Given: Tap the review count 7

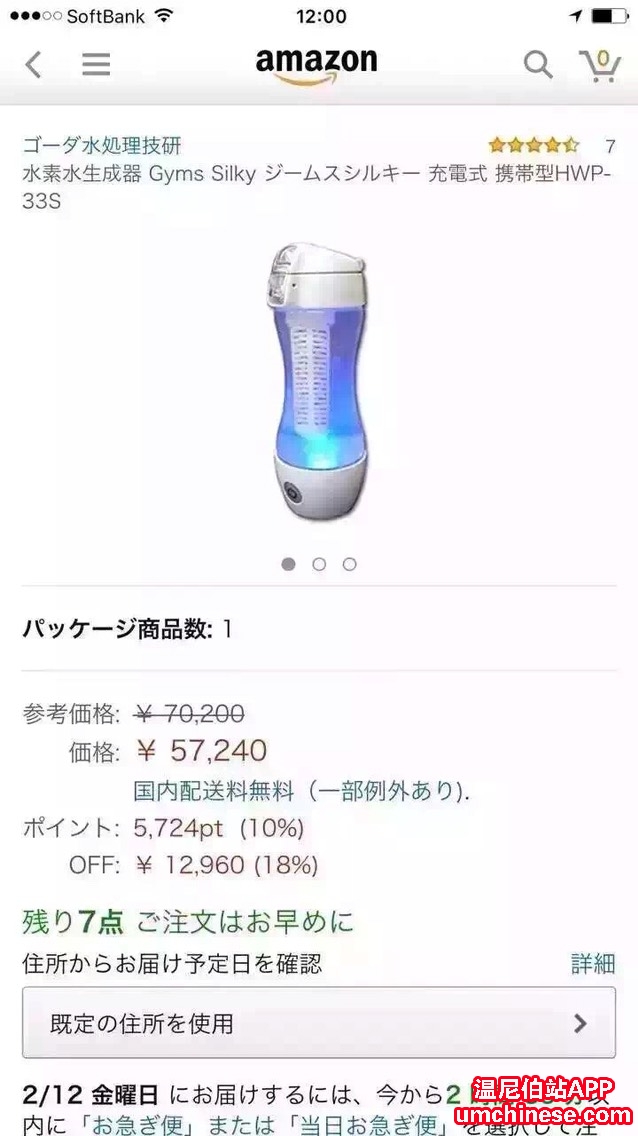Looking at the screenshot, I should click(x=610, y=146).
